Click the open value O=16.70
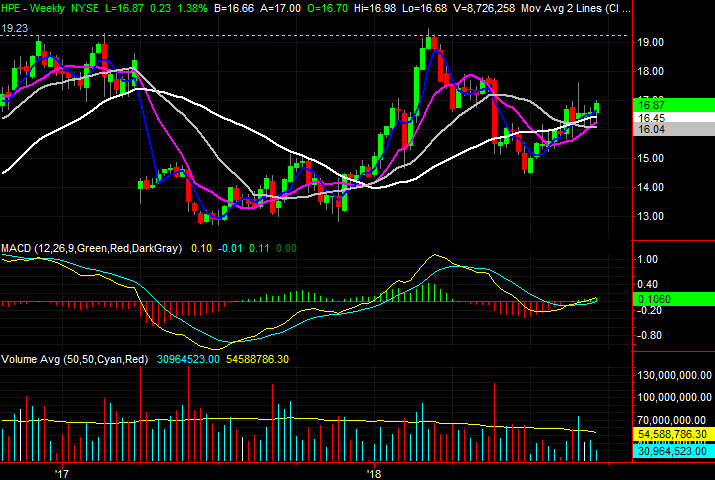The image size is (715, 480). click(x=327, y=8)
